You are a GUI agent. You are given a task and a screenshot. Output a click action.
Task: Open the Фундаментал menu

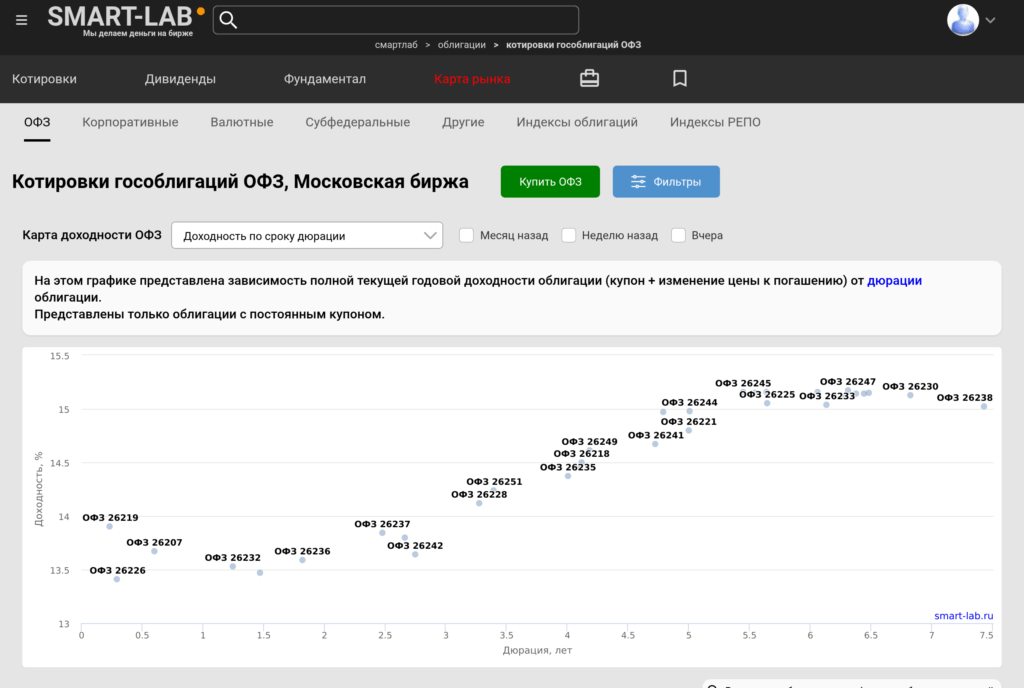[325, 79]
